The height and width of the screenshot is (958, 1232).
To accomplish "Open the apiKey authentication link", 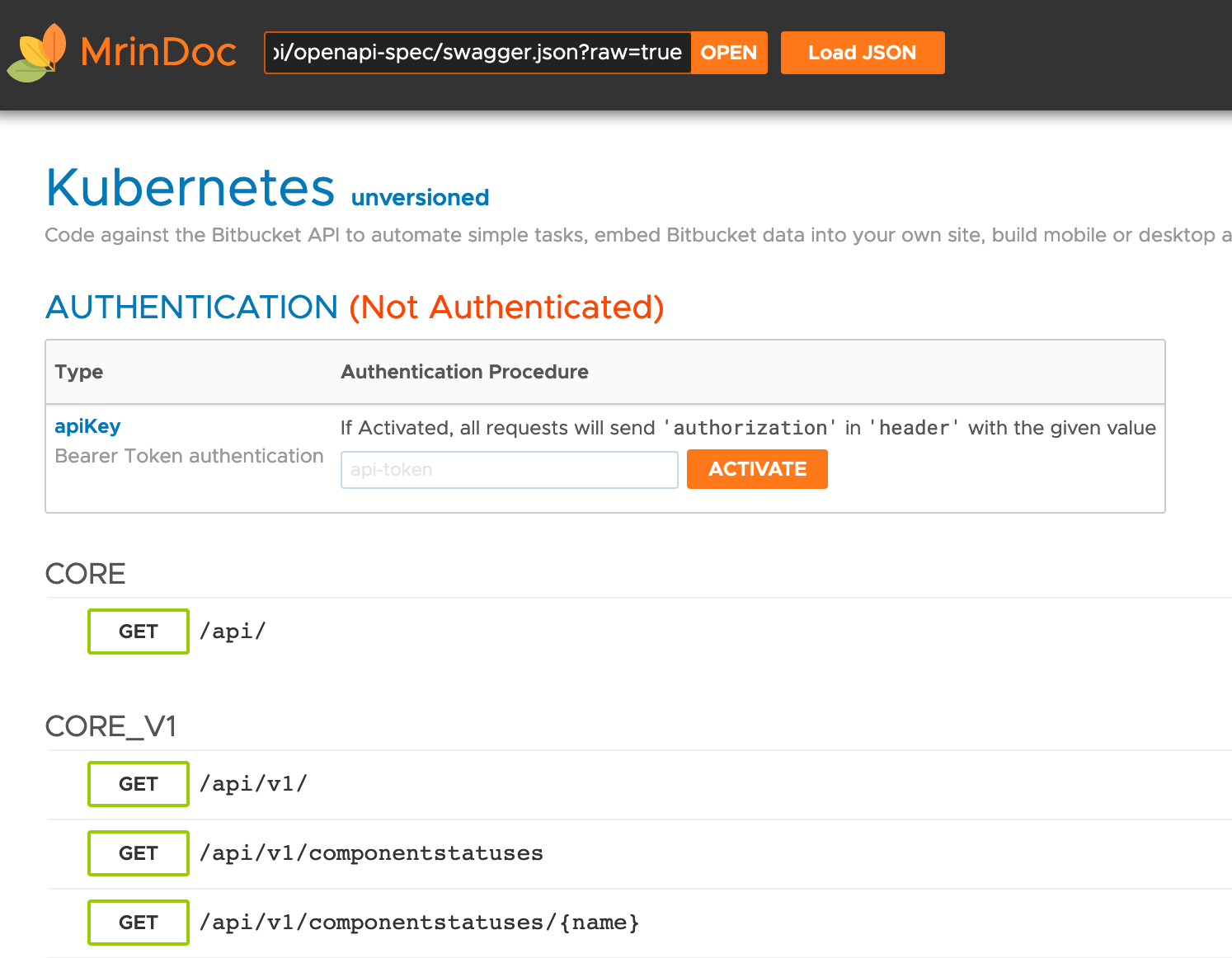I will (87, 426).
